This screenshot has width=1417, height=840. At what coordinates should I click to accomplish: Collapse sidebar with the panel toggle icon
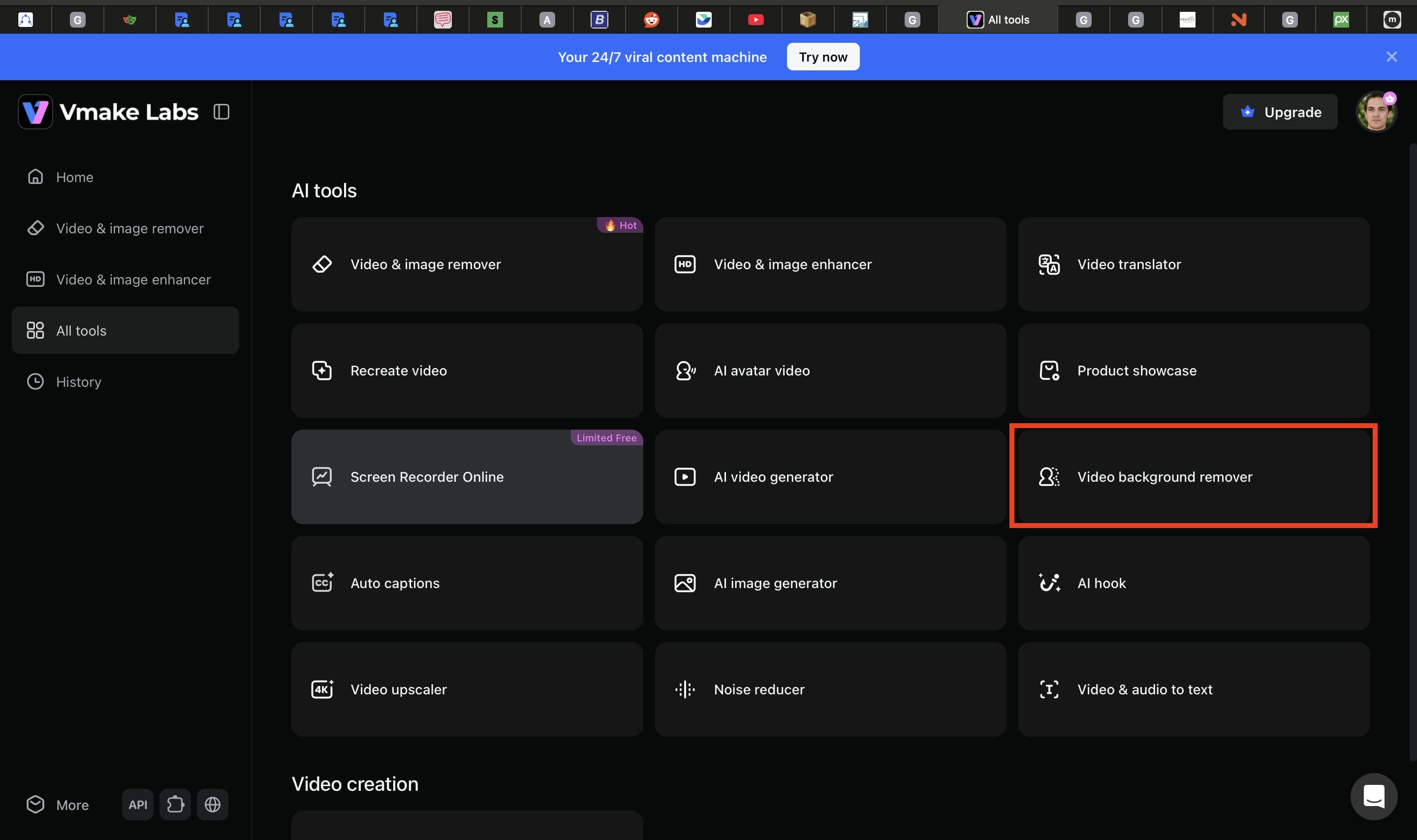(x=221, y=112)
